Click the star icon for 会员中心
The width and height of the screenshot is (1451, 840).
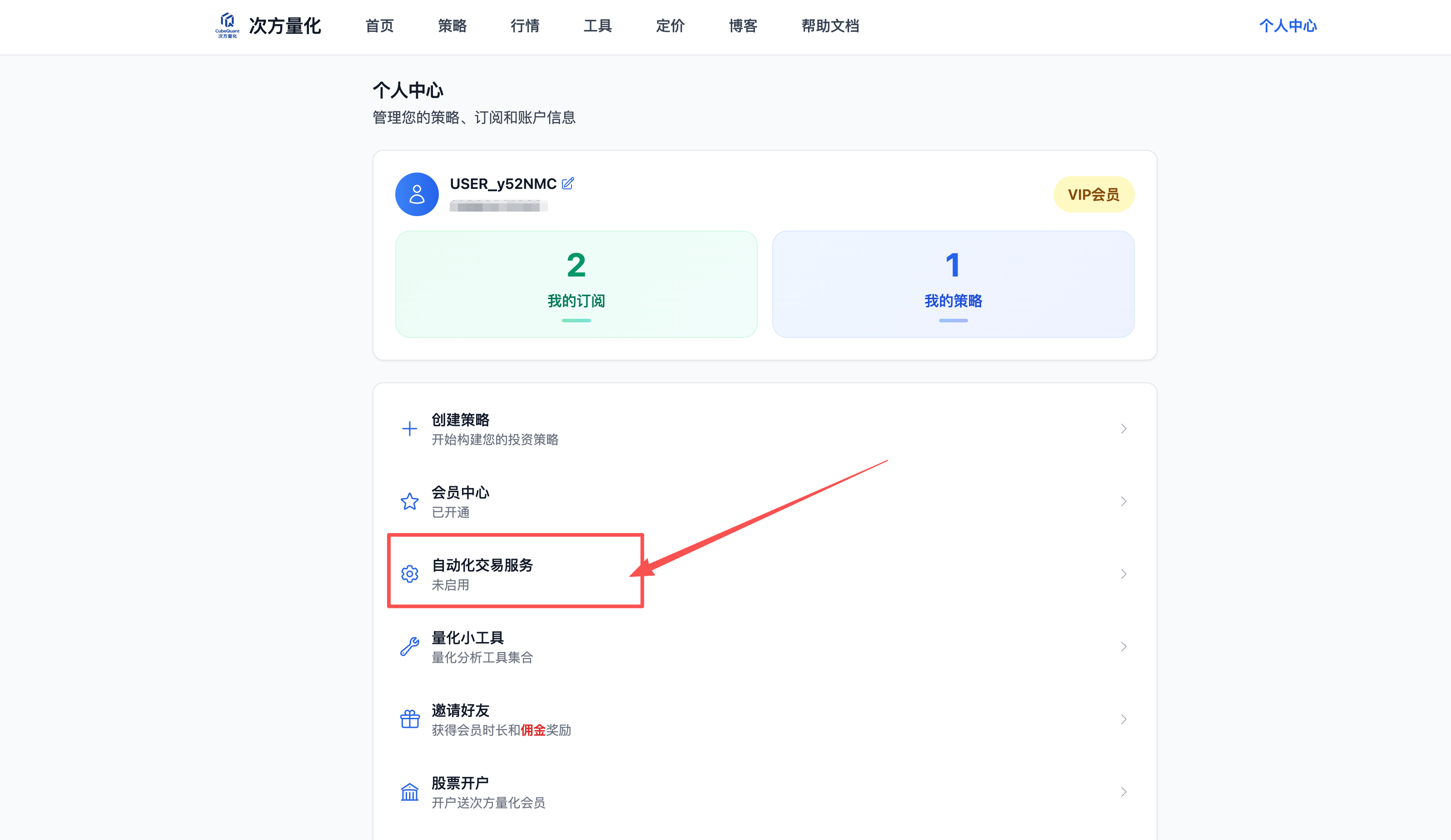click(409, 501)
